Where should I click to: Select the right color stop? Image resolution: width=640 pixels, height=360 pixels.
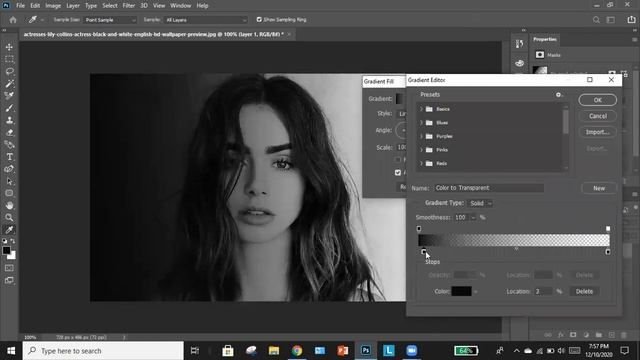pyautogui.click(x=608, y=252)
